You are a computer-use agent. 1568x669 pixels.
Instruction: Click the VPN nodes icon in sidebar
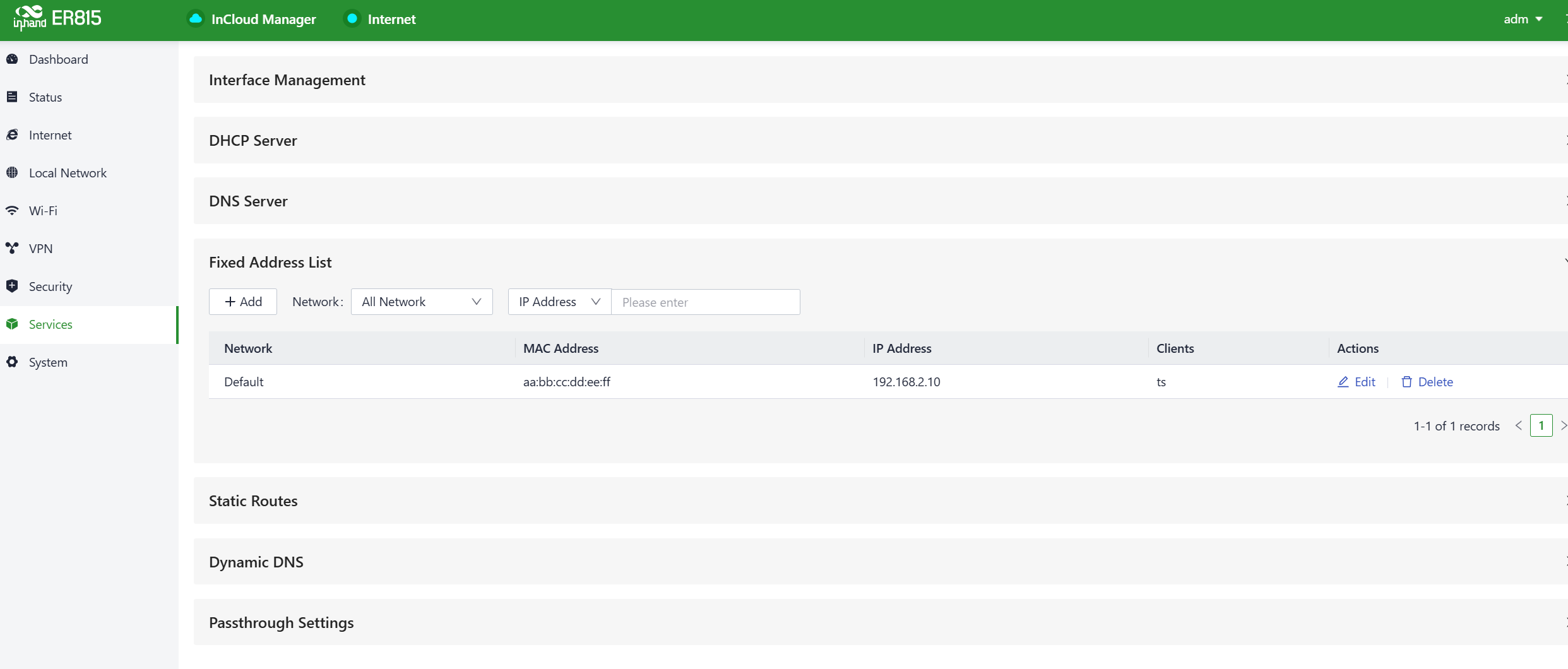pos(12,249)
